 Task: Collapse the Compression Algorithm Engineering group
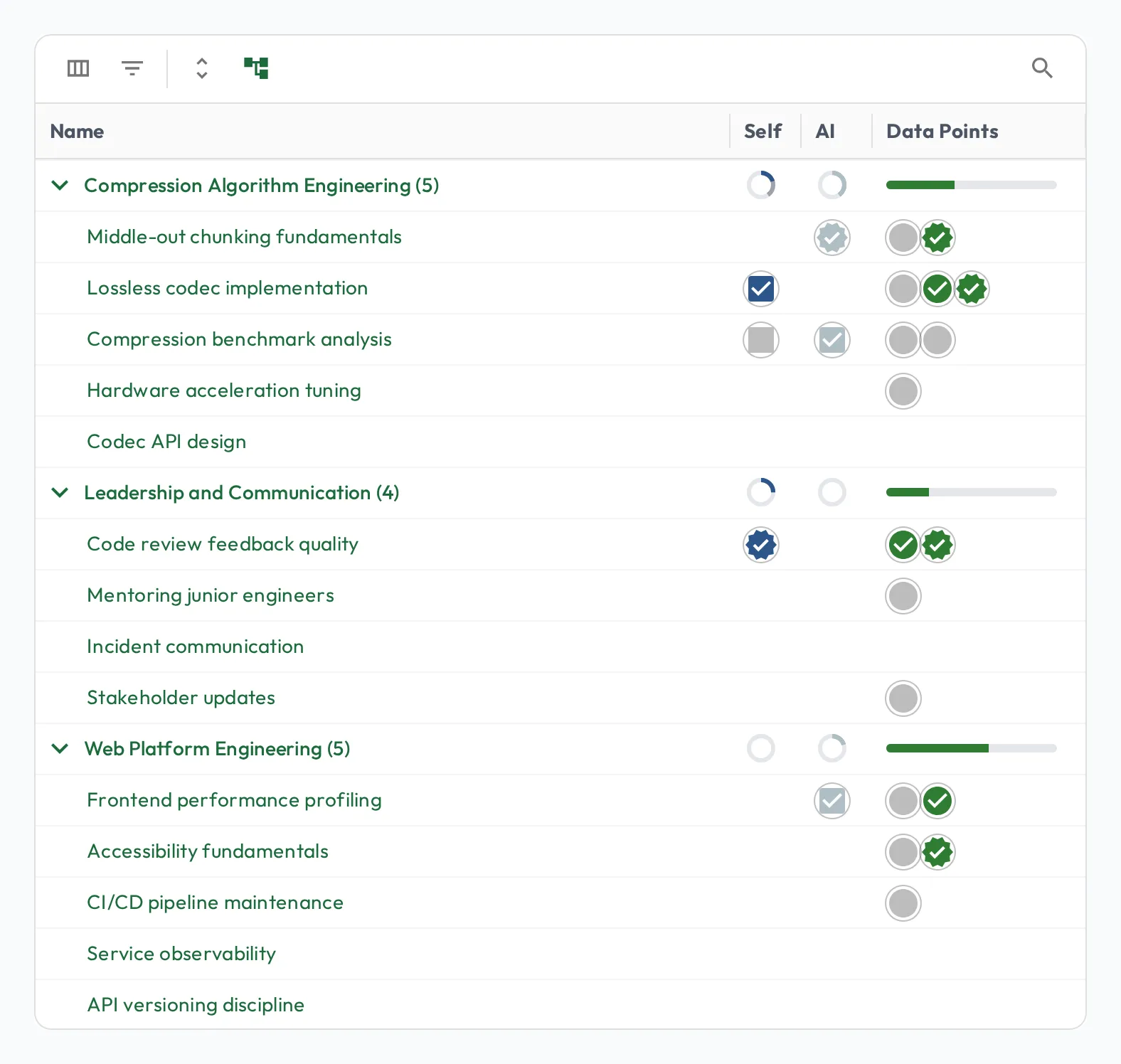tap(60, 186)
